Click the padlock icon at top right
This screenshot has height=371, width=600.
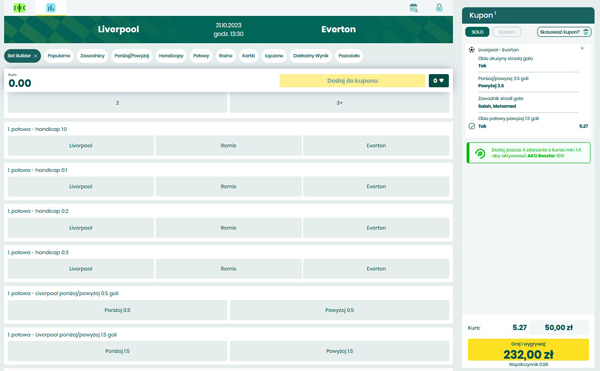(x=439, y=8)
